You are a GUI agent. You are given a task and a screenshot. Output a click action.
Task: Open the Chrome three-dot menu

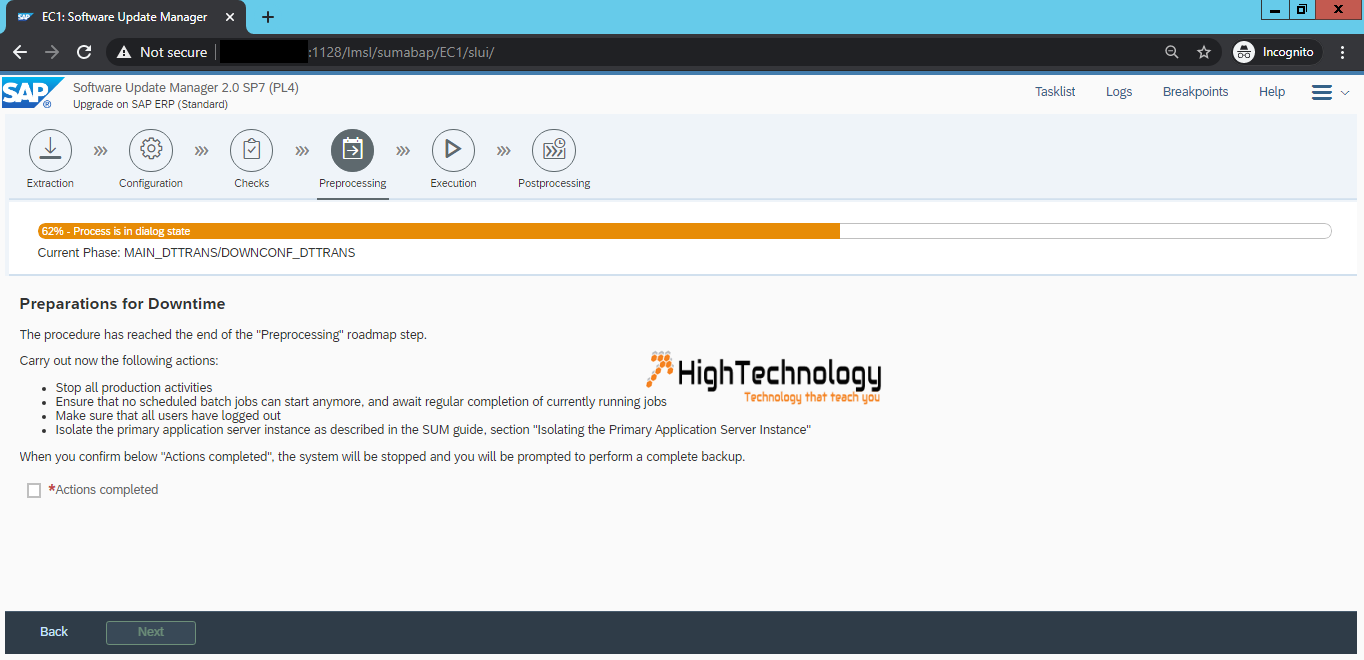(1343, 52)
